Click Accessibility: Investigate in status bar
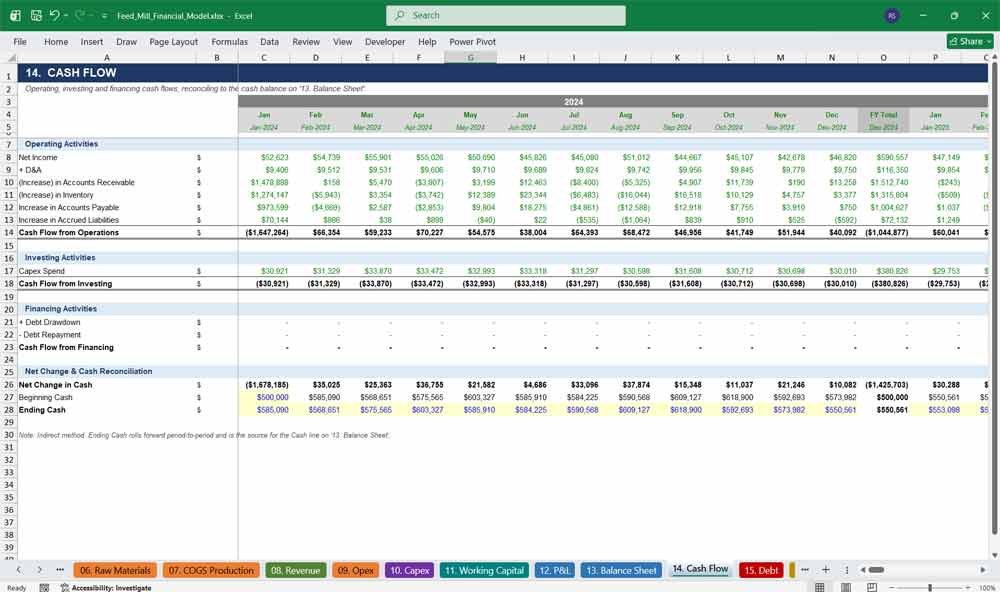 [x=106, y=588]
